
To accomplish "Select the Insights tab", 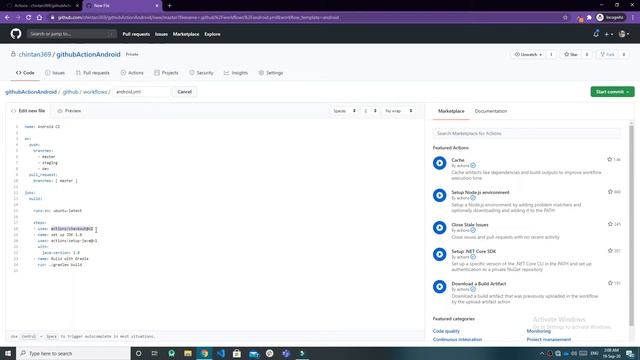I will tap(236, 73).
